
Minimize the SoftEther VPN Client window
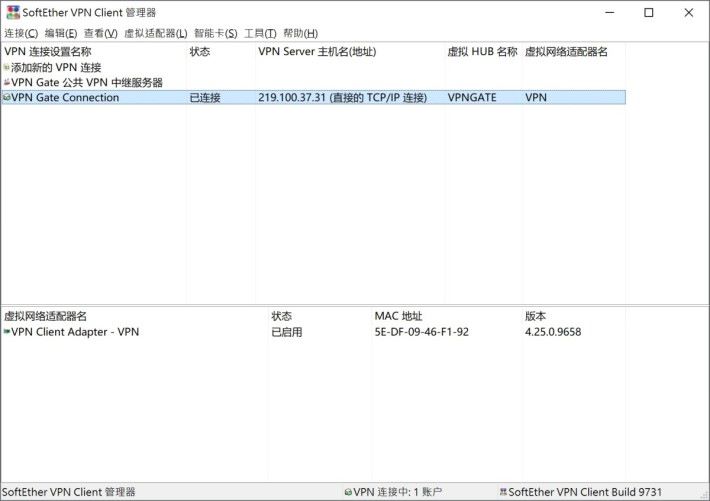pyautogui.click(x=609, y=12)
